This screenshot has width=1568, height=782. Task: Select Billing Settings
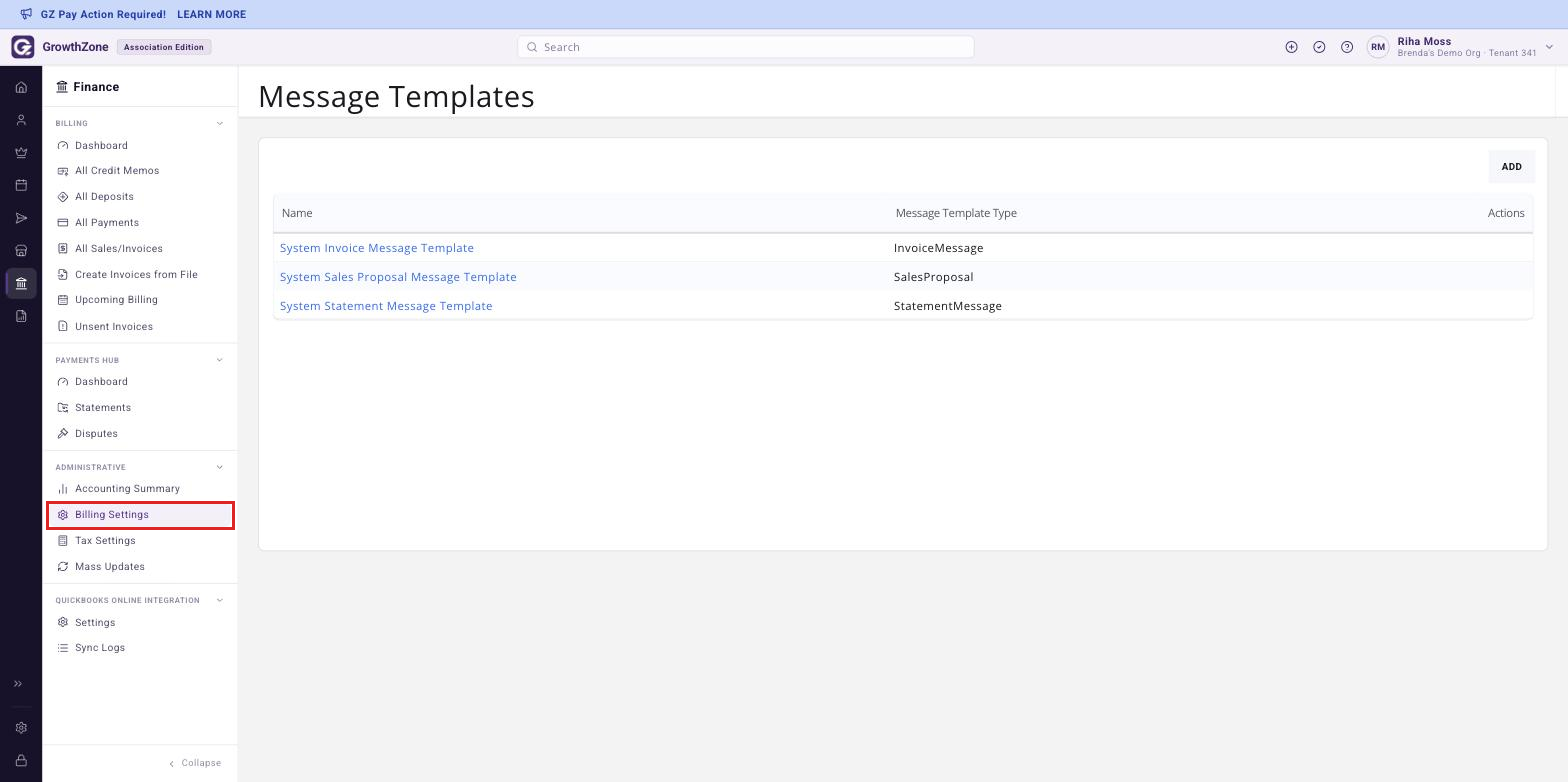[140, 515]
